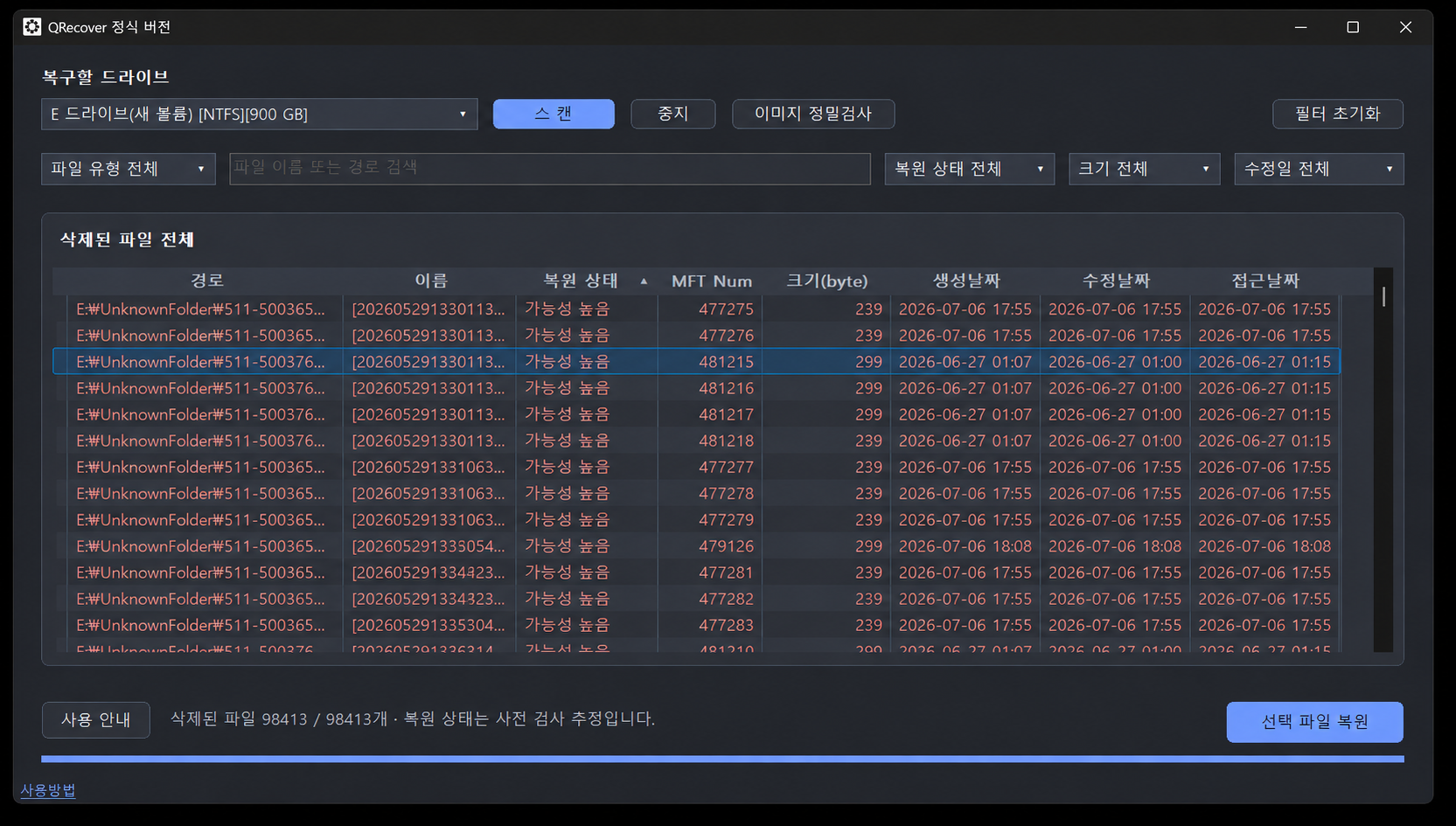Image resolution: width=1456 pixels, height=826 pixels.
Task: Open the E drive selection dropdown
Action: tap(259, 114)
